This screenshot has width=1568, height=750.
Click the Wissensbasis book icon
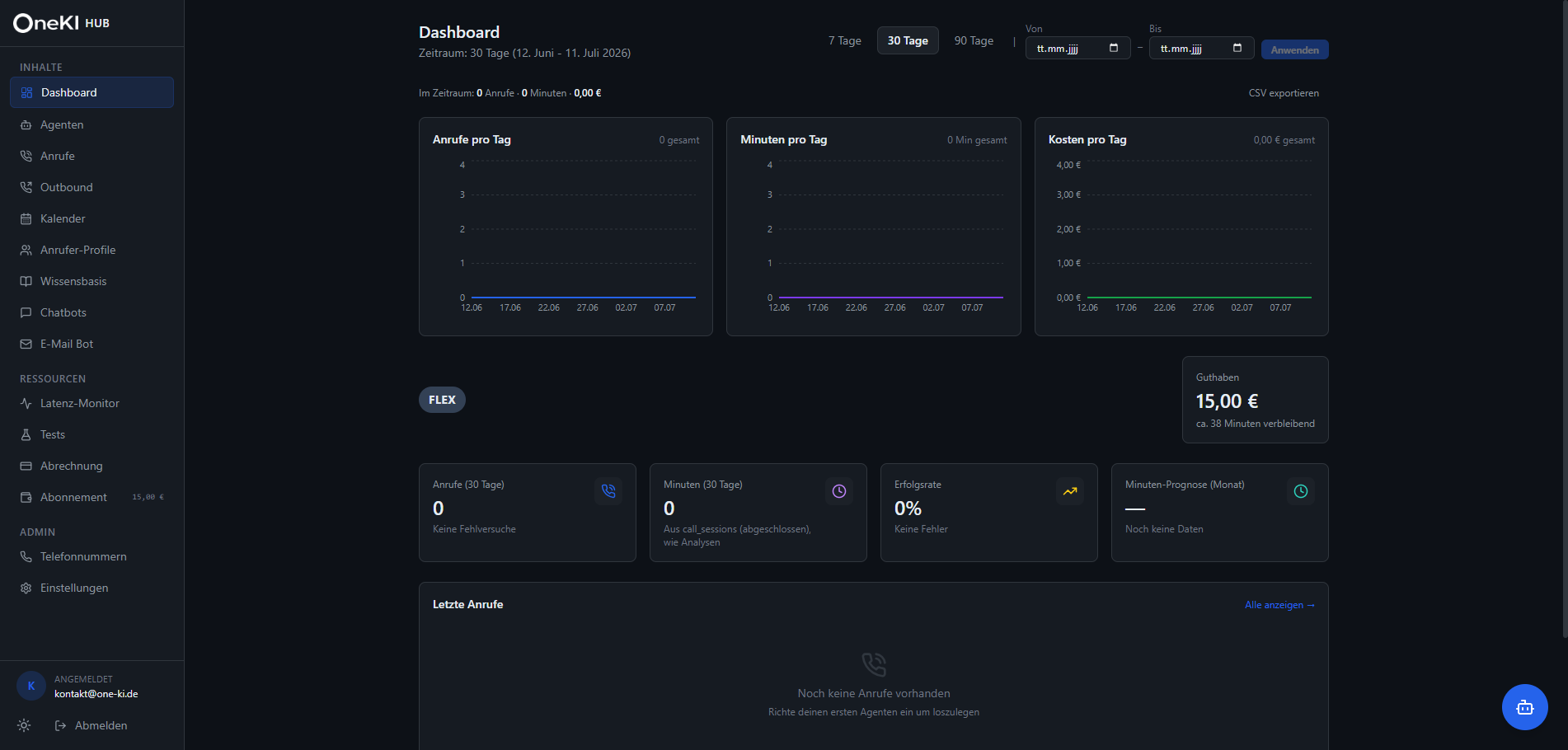click(26, 281)
